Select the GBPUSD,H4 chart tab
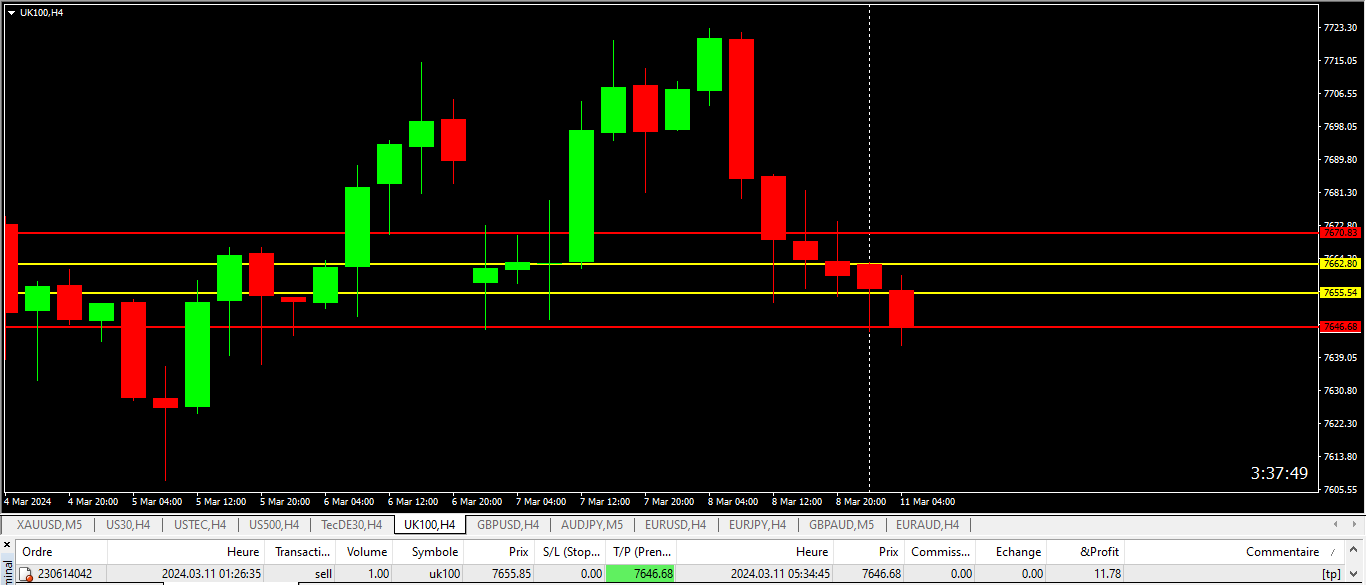1366x585 pixels. pyautogui.click(x=508, y=524)
